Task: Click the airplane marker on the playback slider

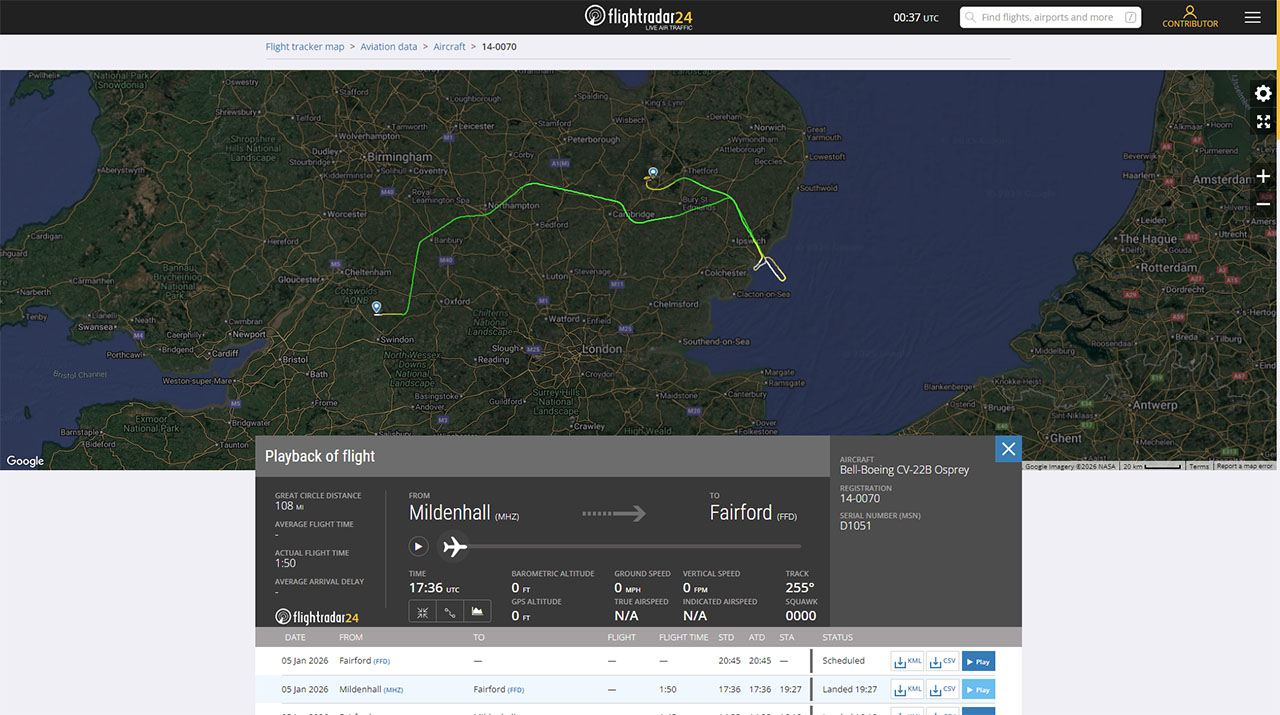Action: pos(455,546)
